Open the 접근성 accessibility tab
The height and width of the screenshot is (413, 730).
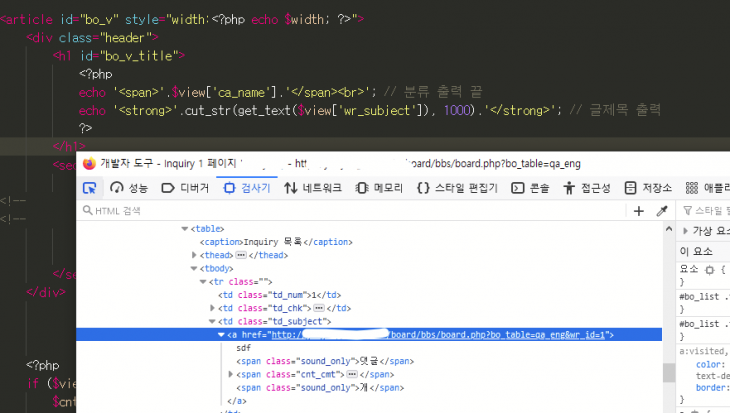tap(587, 188)
